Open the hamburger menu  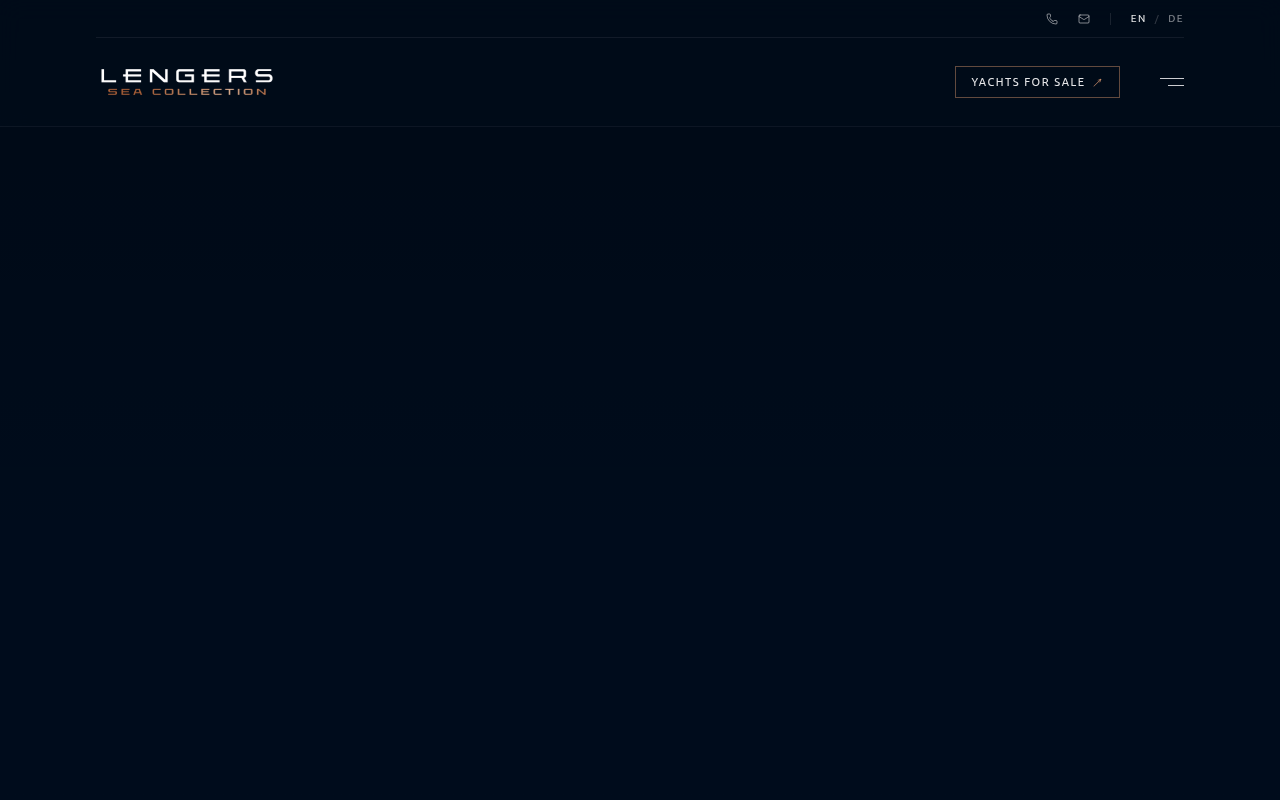[x=1172, y=82]
